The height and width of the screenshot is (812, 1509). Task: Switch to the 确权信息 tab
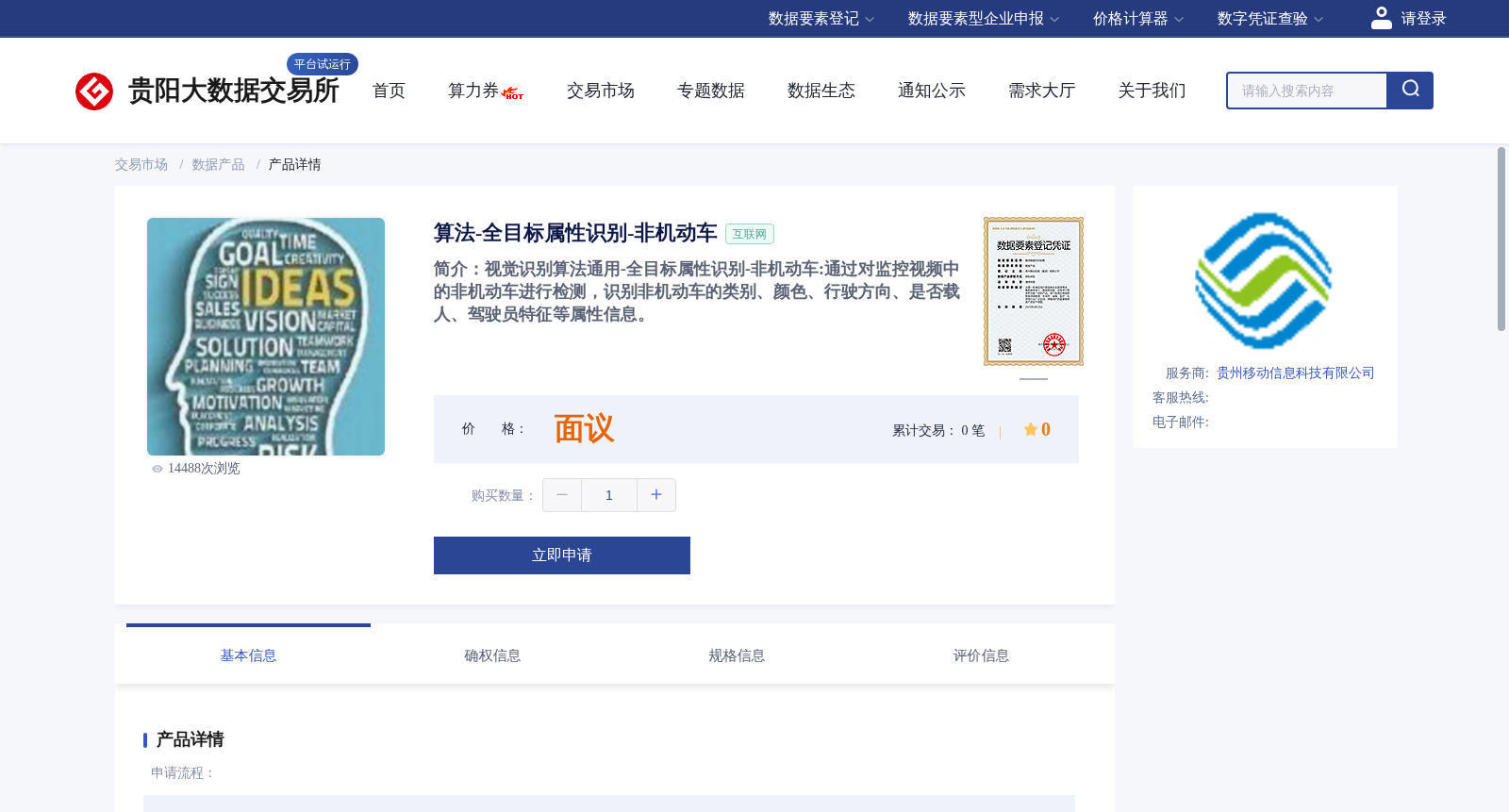point(492,655)
